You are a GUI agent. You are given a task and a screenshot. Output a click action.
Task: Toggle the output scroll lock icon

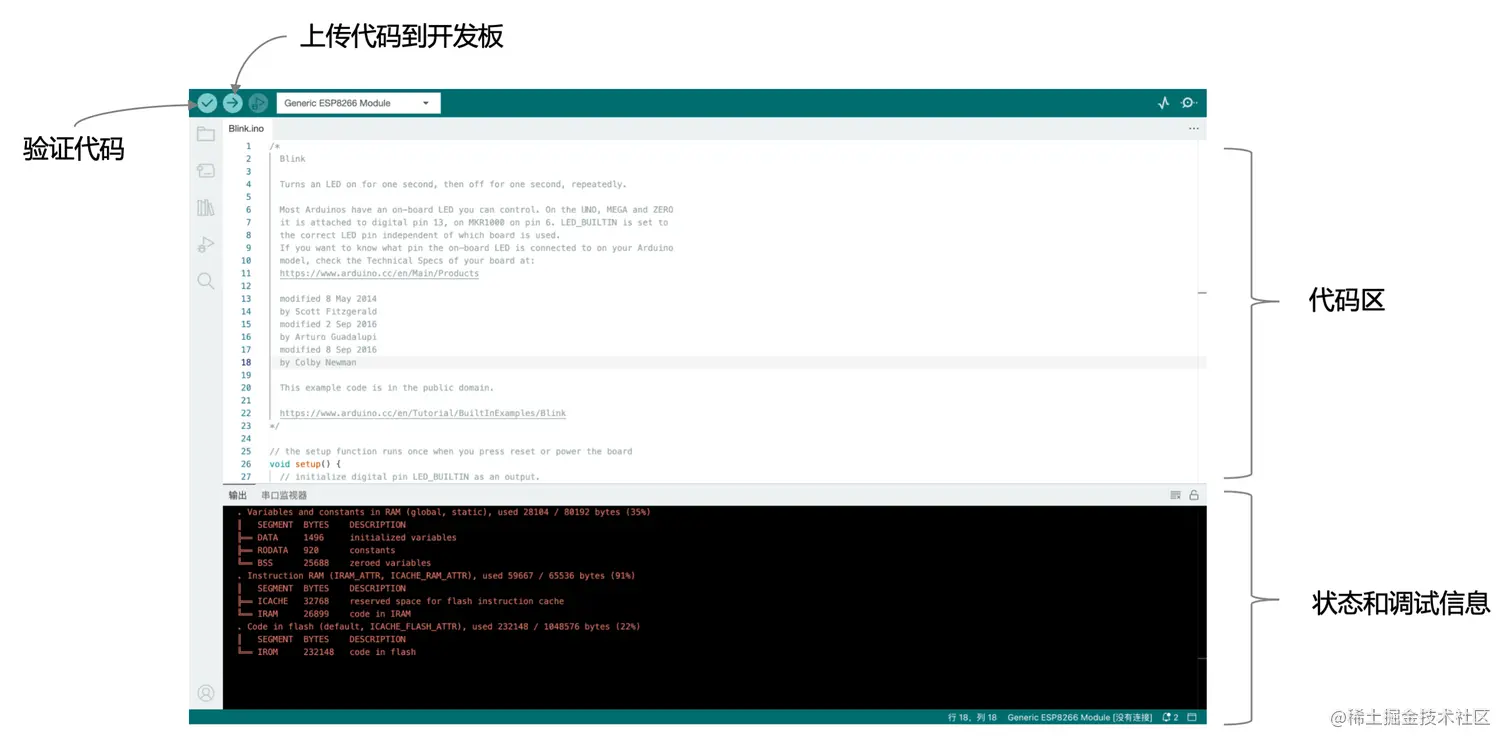click(x=1194, y=495)
